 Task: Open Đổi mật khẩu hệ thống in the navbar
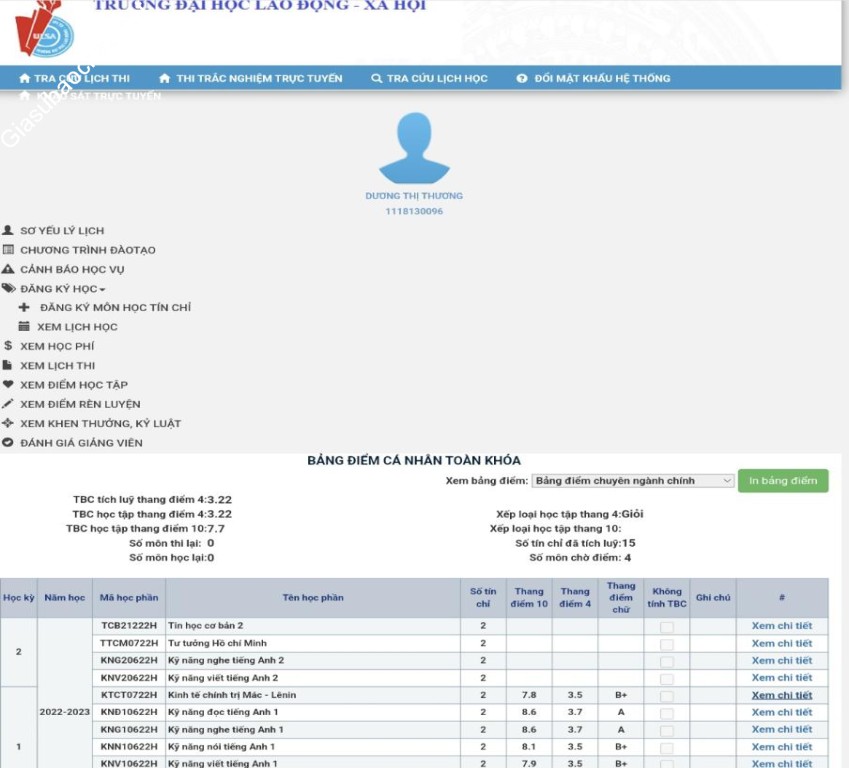pyautogui.click(x=593, y=79)
